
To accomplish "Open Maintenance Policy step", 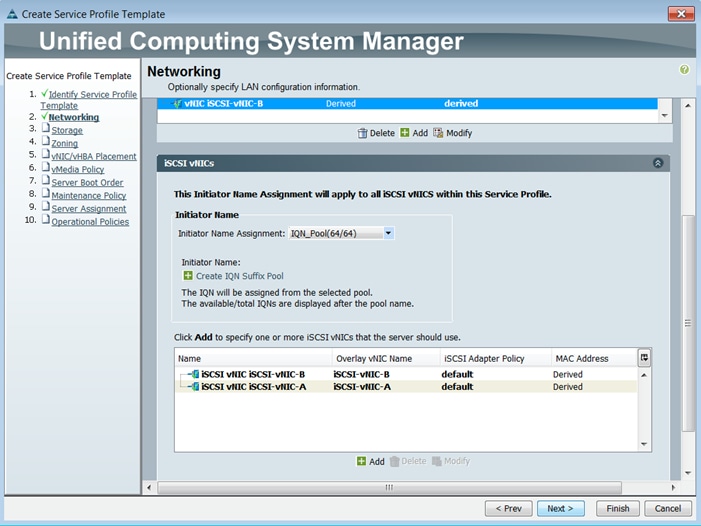I will pyautogui.click(x=89, y=195).
